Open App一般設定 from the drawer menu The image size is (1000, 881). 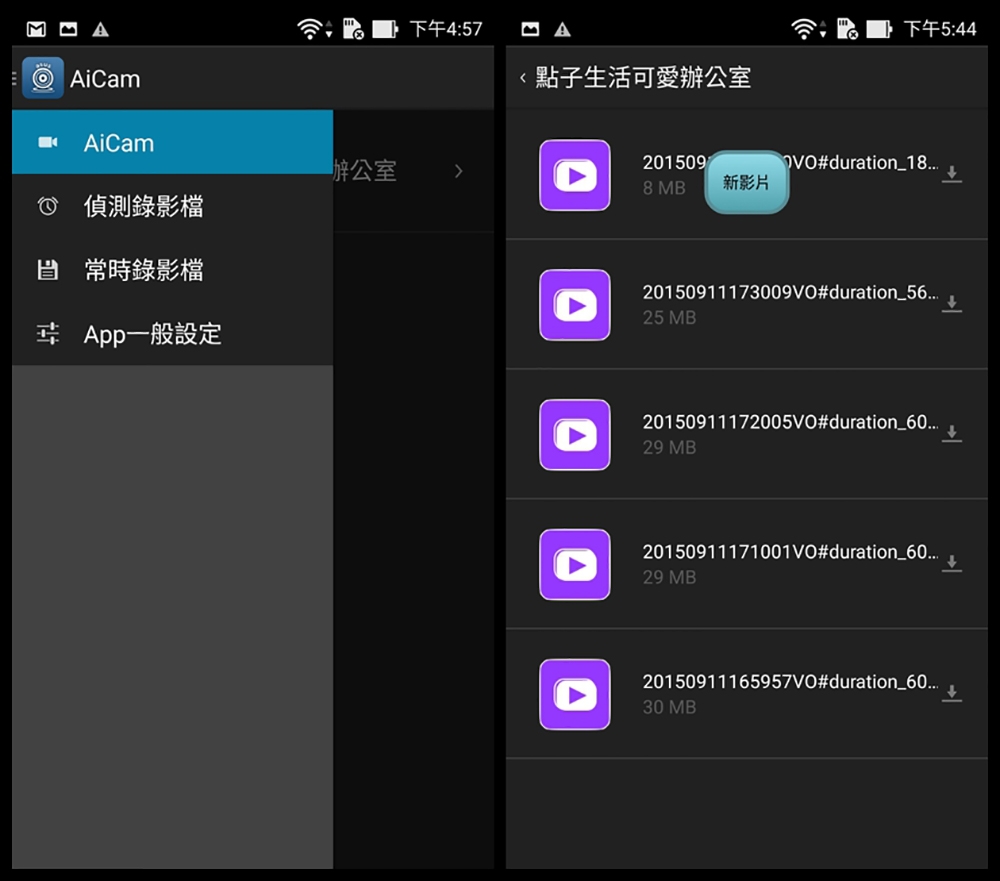(x=172, y=334)
